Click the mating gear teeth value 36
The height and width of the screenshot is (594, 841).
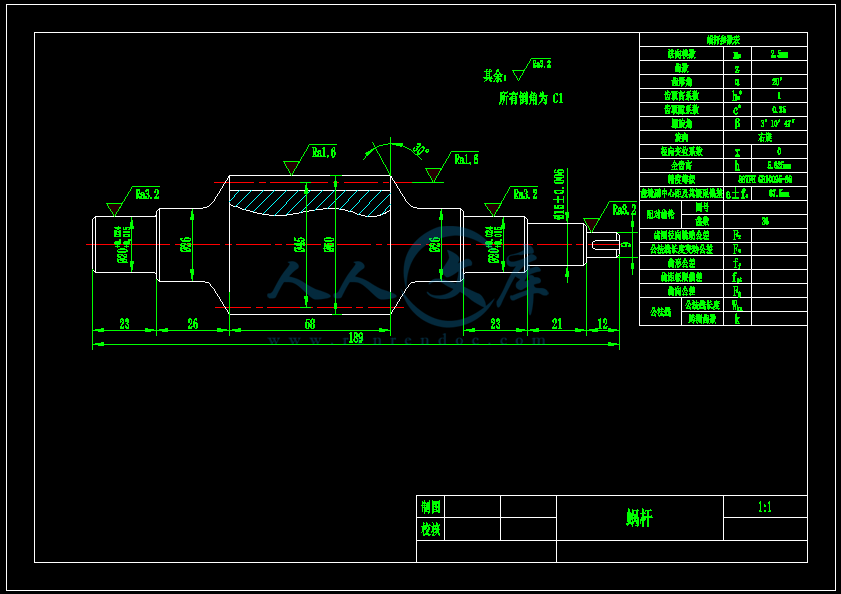[765, 221]
